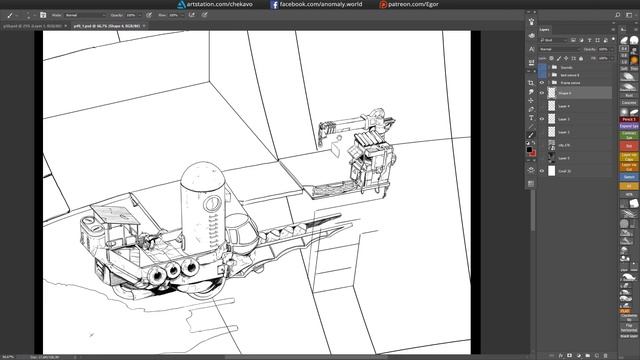Enable pressure for opacity icon
The width and height of the screenshot is (640, 360).
click(x=149, y=15)
